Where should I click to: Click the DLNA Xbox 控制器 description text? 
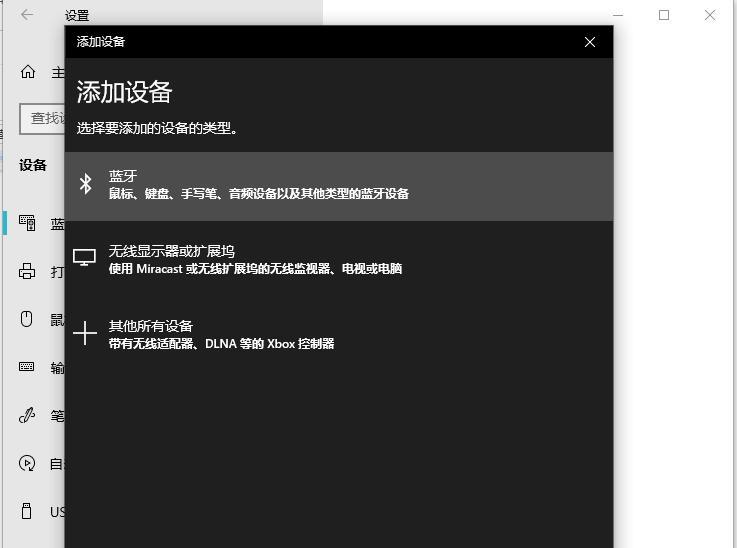click(x=221, y=344)
